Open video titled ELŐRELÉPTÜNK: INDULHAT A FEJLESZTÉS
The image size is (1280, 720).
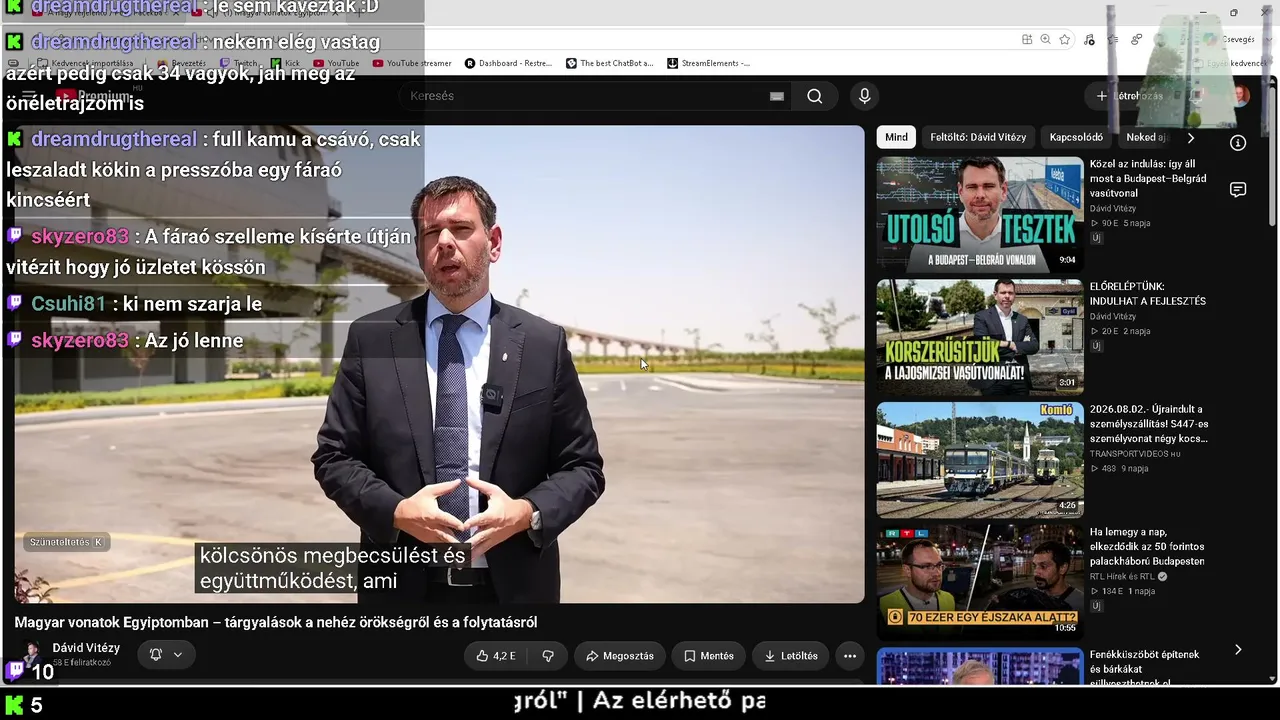(x=1148, y=294)
